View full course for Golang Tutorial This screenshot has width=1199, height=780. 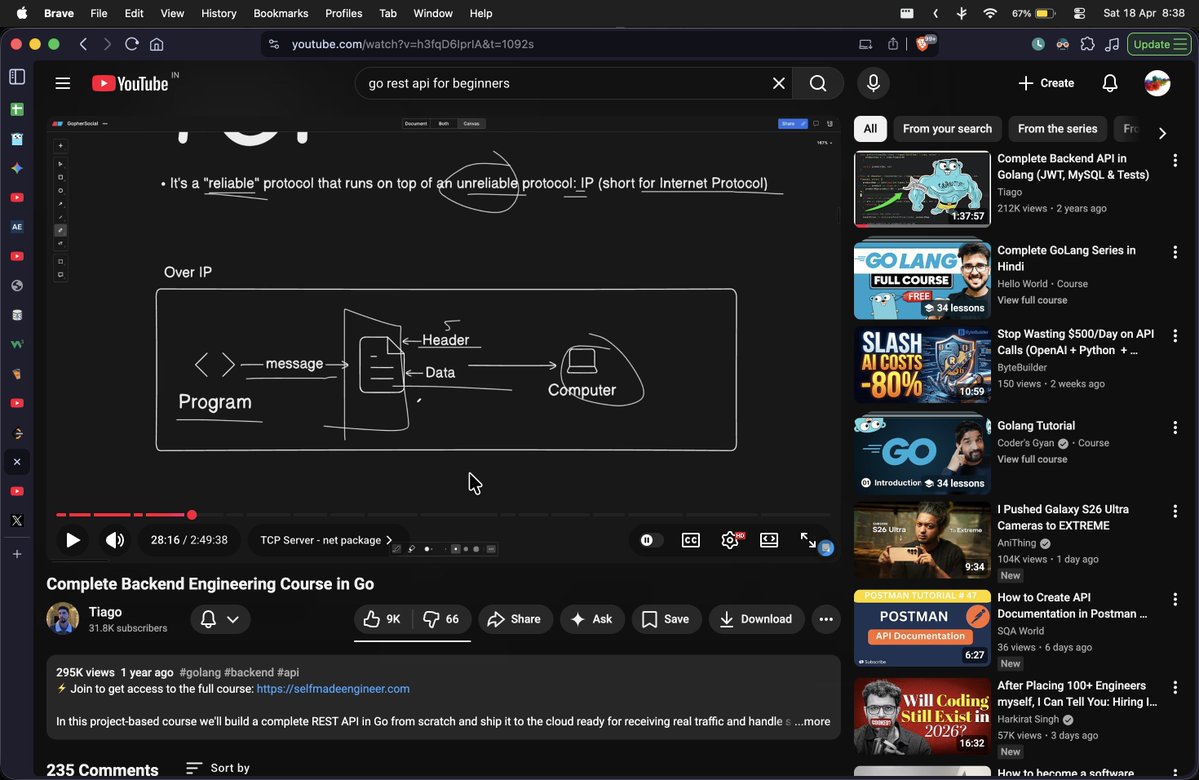(1032, 460)
